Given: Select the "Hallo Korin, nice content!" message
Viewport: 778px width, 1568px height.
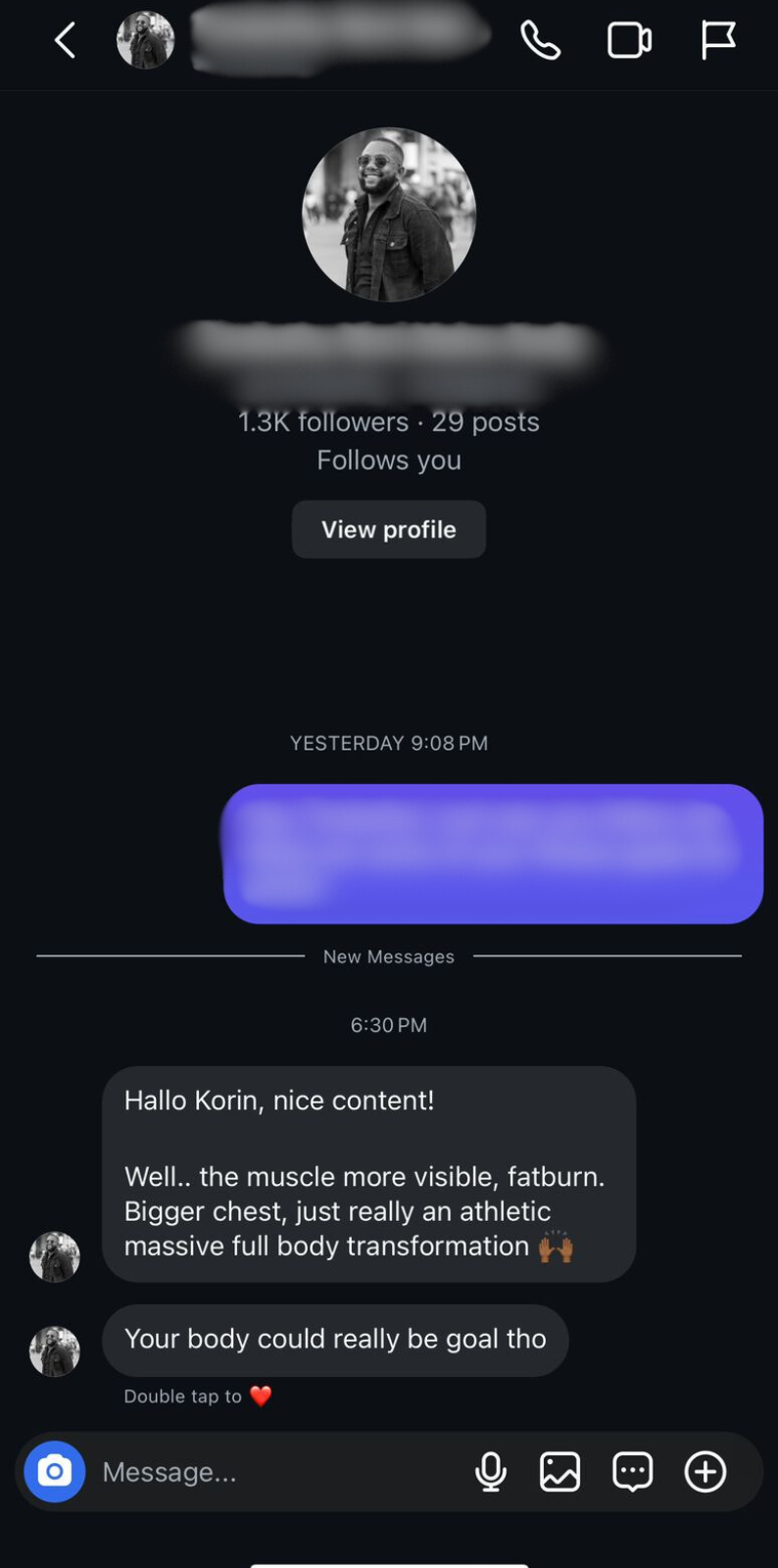Looking at the screenshot, I should pyautogui.click(x=368, y=1173).
